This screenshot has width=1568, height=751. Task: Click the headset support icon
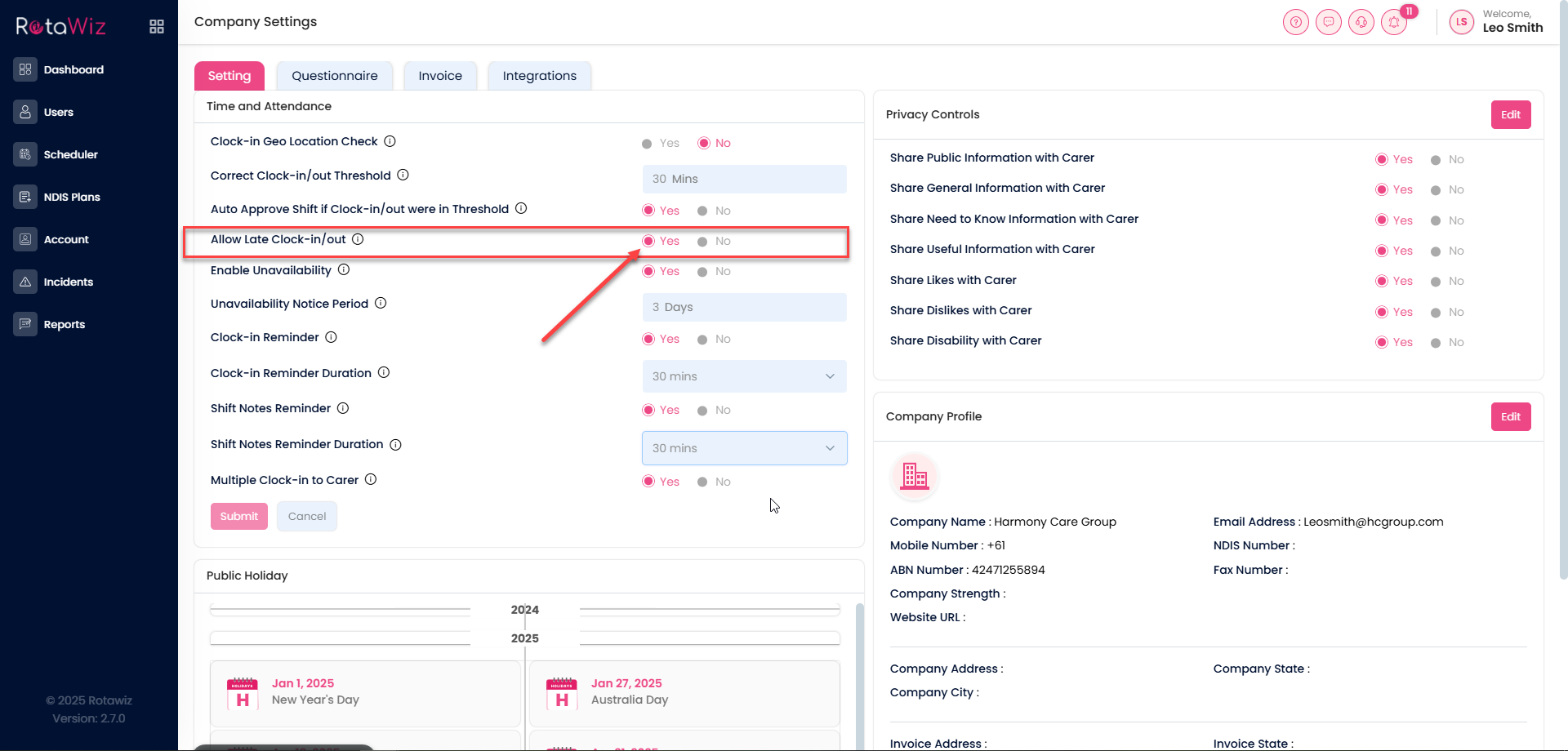[1361, 22]
